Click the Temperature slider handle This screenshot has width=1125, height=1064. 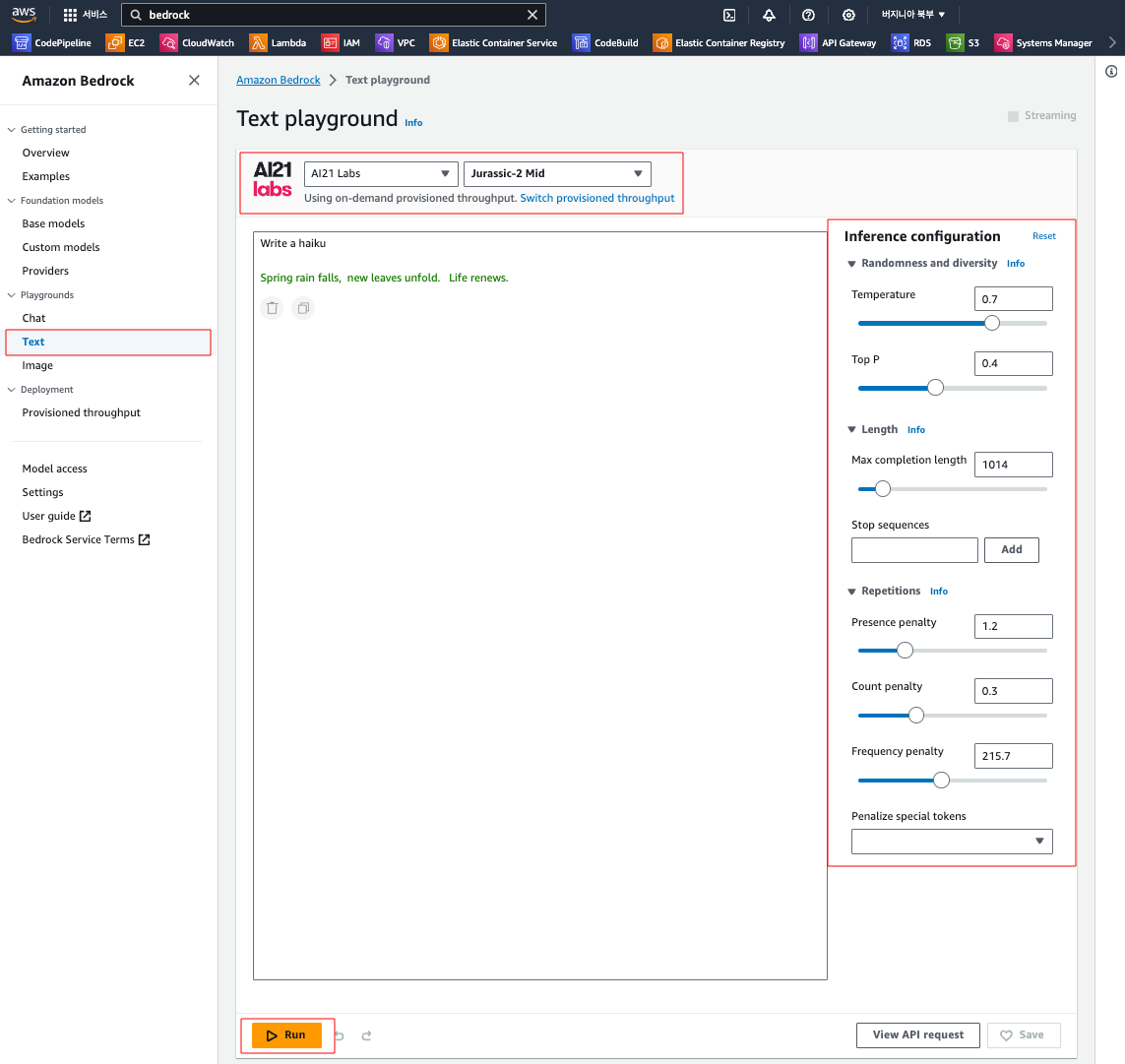click(991, 323)
